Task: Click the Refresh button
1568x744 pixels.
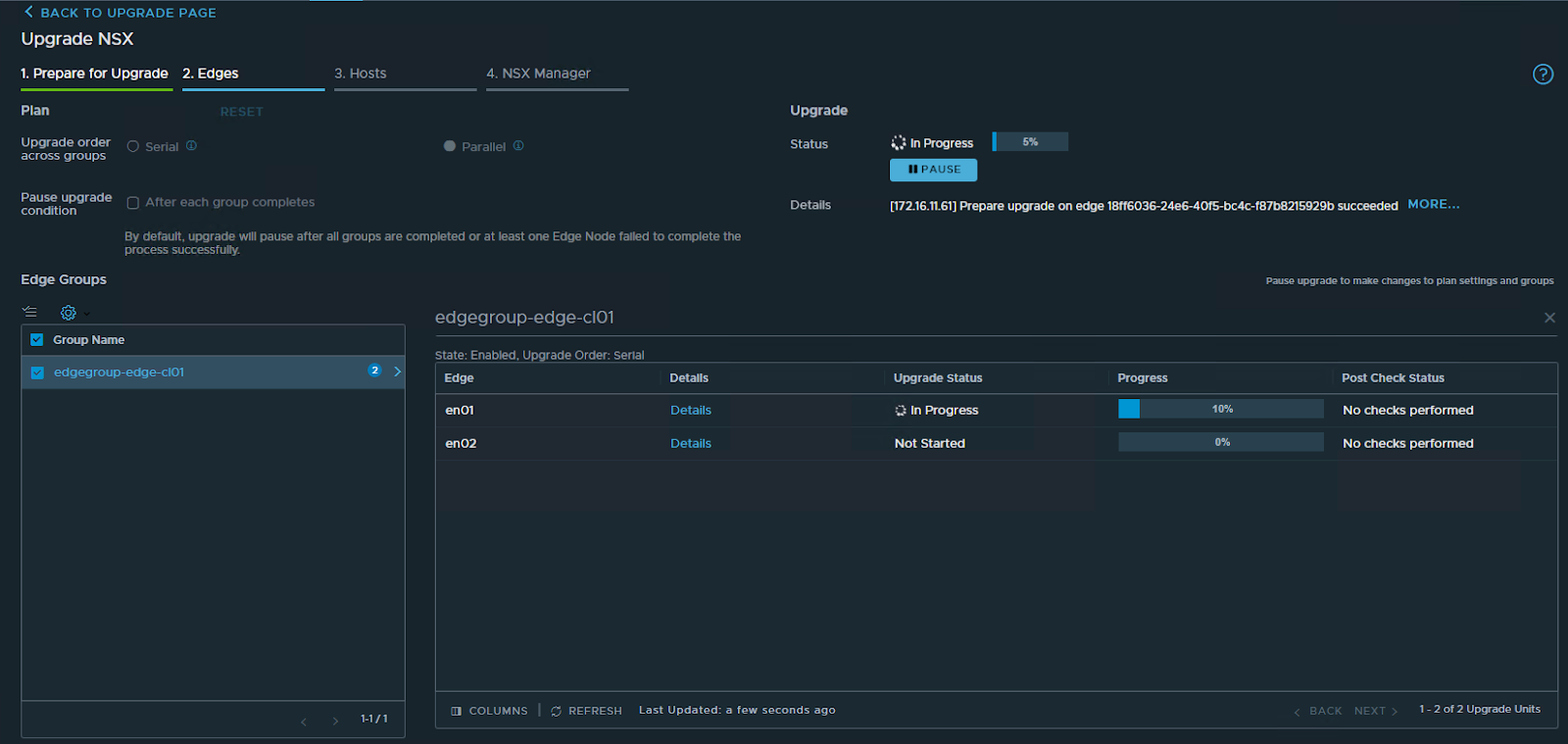Action: tap(586, 711)
